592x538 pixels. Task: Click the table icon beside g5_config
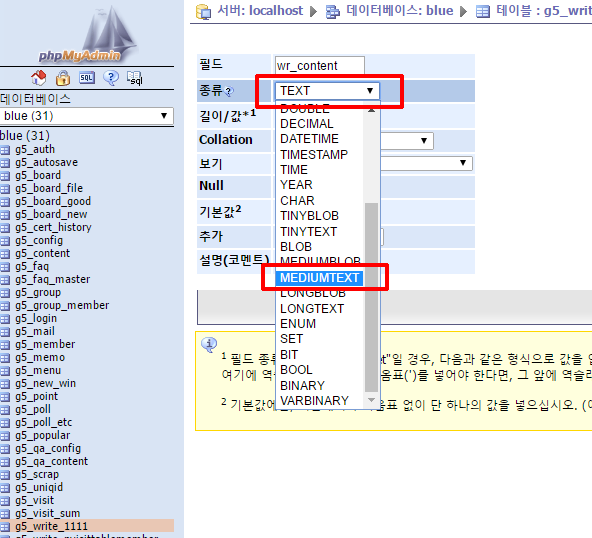tap(5, 241)
